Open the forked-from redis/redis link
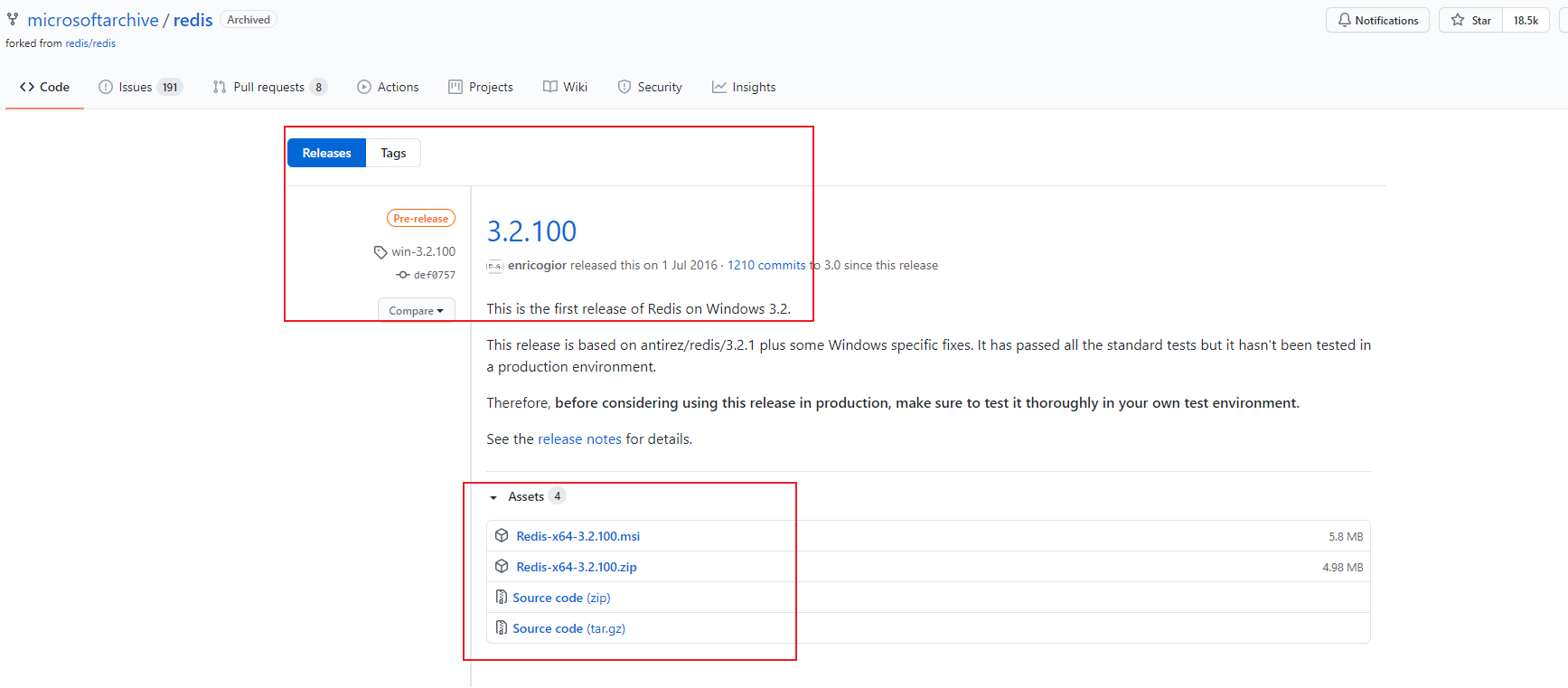 90,43
